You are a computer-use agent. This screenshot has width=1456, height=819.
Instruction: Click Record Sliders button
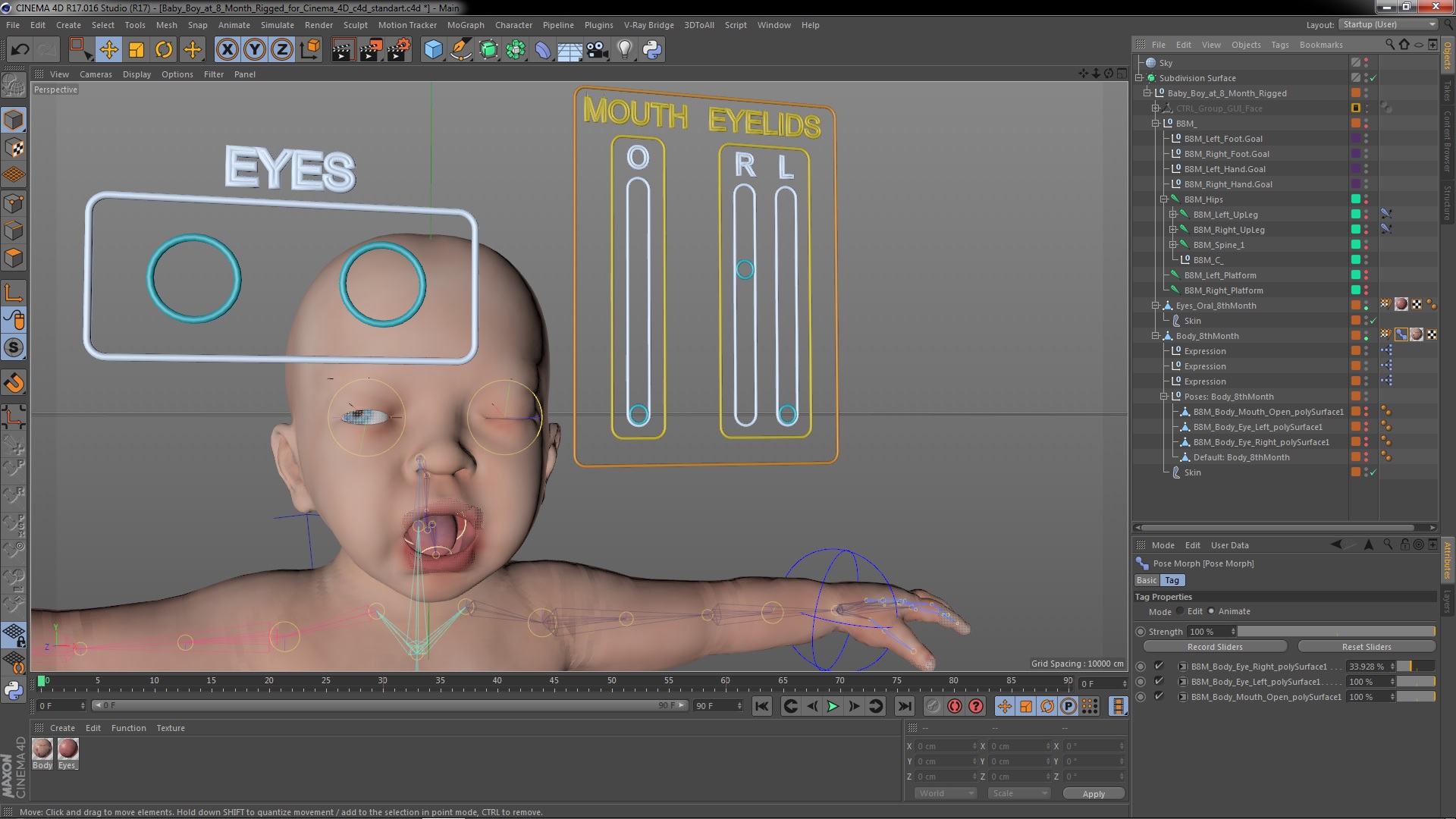point(1215,647)
